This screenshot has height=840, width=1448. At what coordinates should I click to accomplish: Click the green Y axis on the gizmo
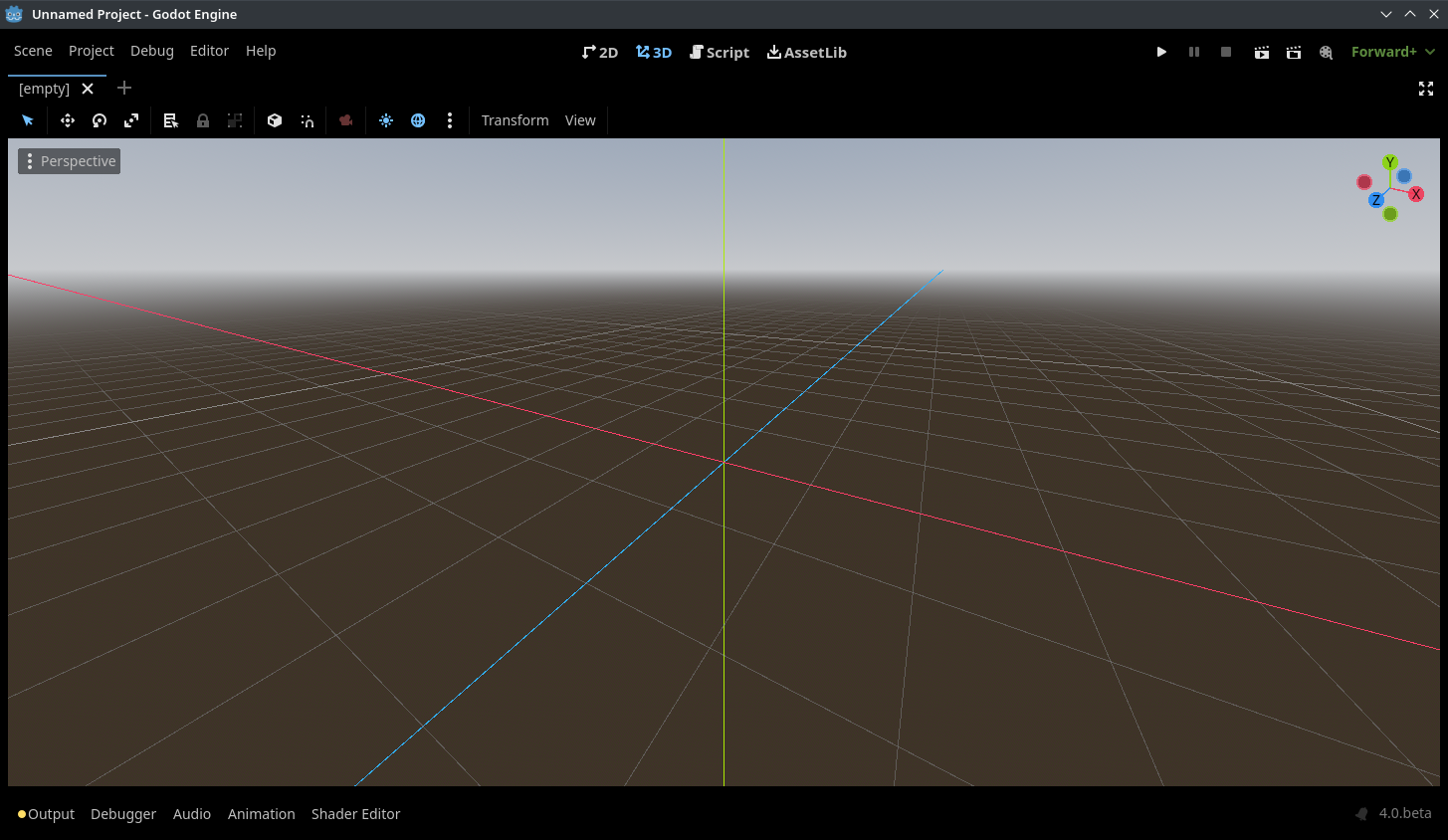tap(1389, 161)
